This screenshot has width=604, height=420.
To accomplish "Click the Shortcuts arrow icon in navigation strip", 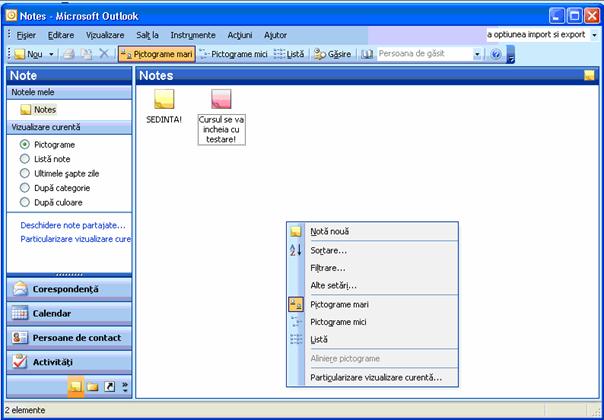I will (108, 385).
